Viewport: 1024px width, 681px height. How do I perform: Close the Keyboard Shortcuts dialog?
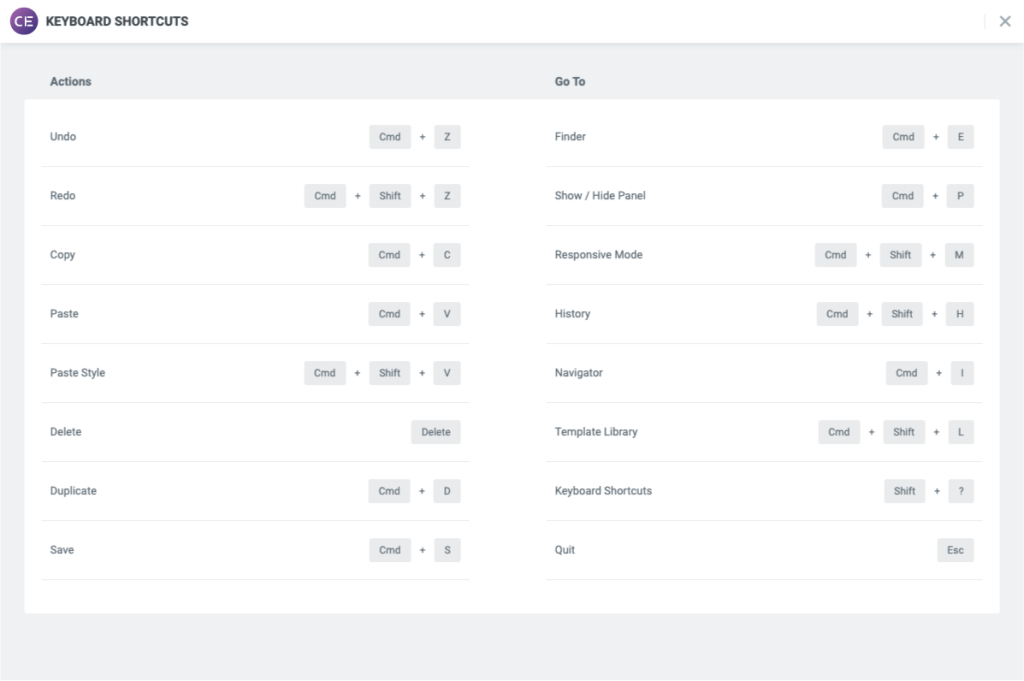click(x=1005, y=21)
